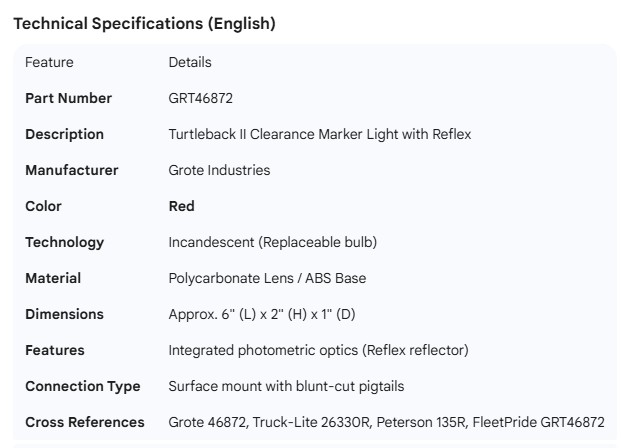Viewport: 621px width, 448px height.
Task: Click the Incandescent (Replaceable bulb) value
Action: (x=272, y=242)
